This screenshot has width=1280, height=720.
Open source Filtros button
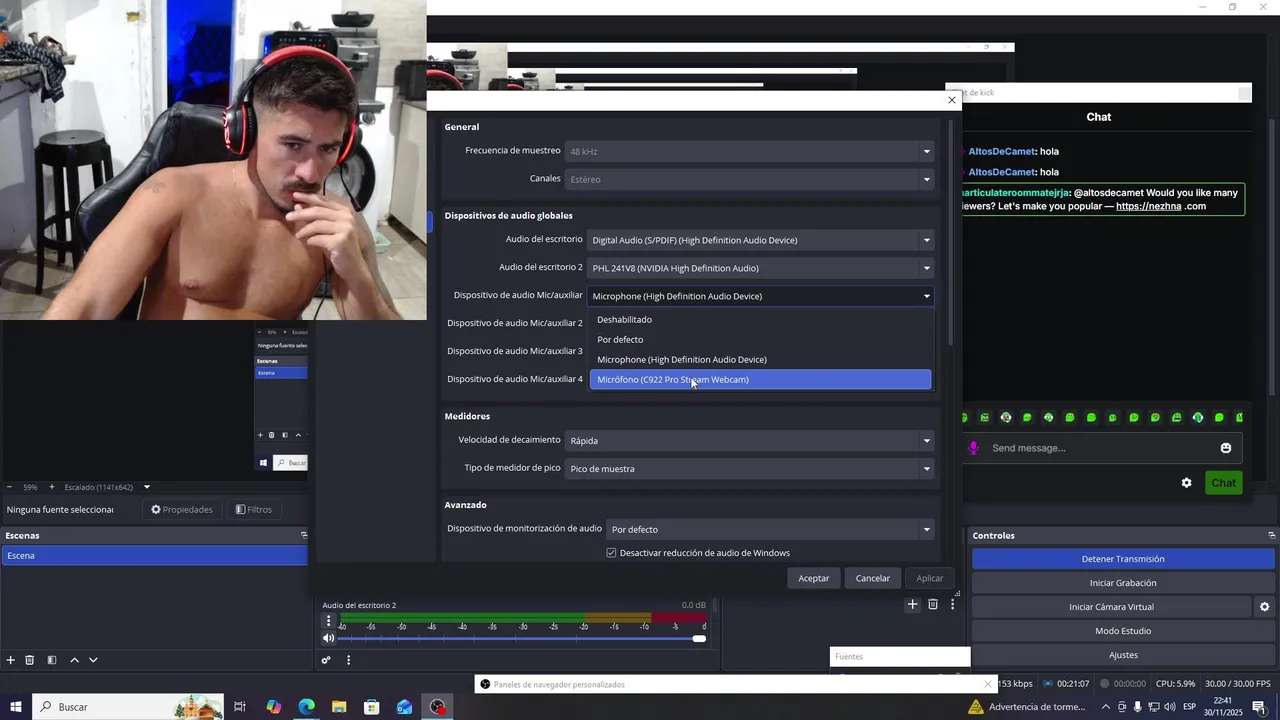(254, 510)
